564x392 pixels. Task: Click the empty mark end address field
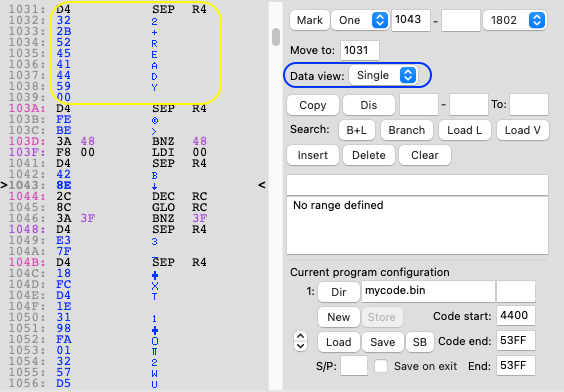[461, 20]
